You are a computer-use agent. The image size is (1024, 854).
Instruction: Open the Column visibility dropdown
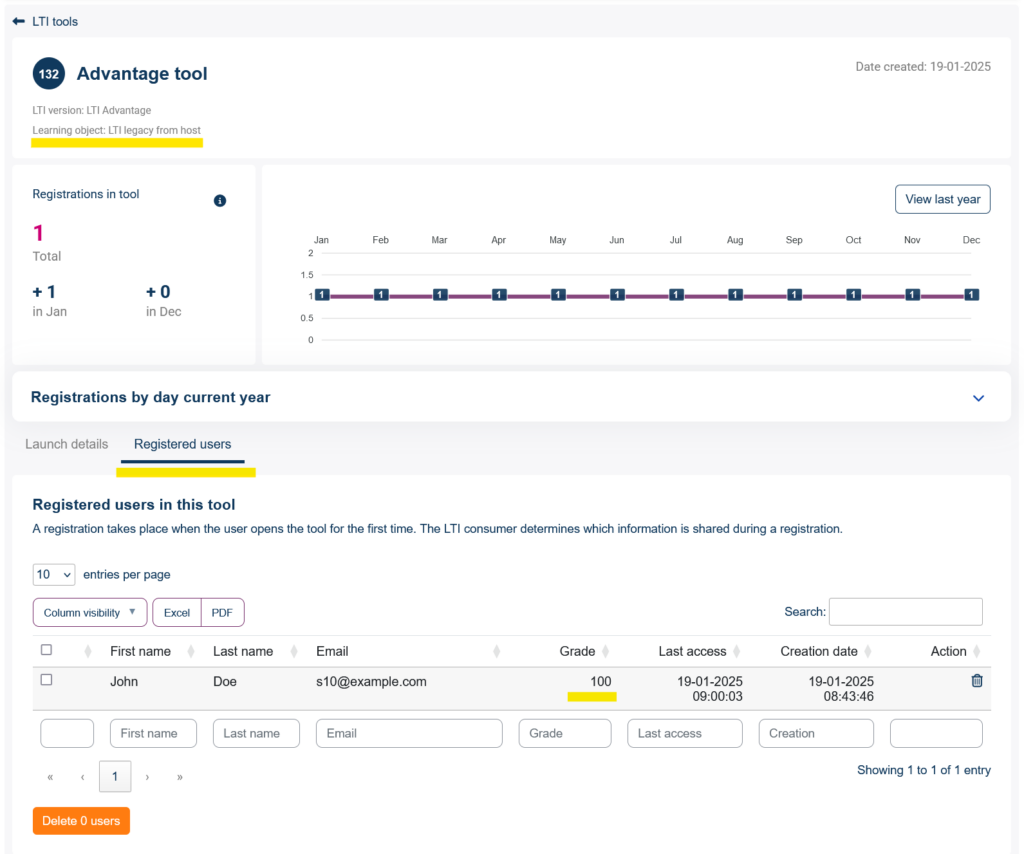(89, 612)
